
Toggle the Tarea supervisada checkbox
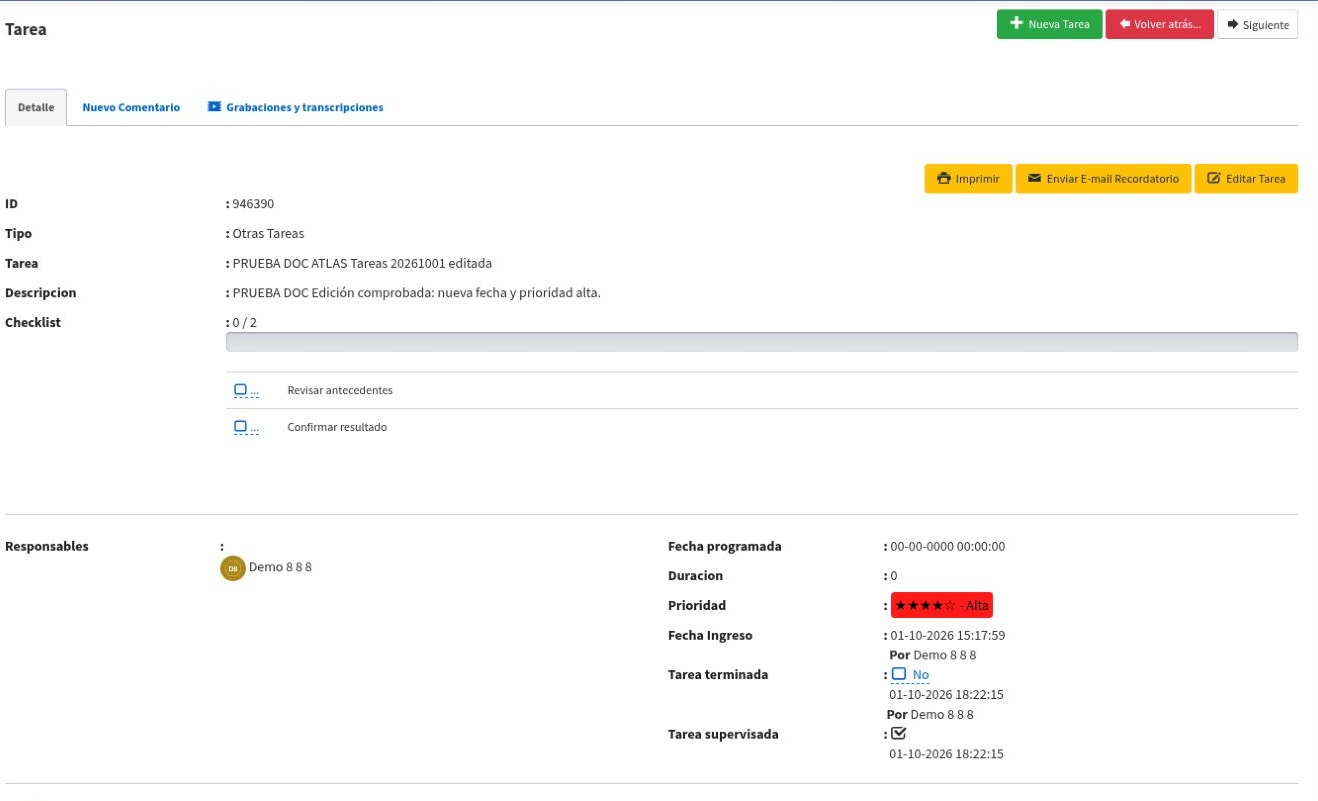coord(898,733)
